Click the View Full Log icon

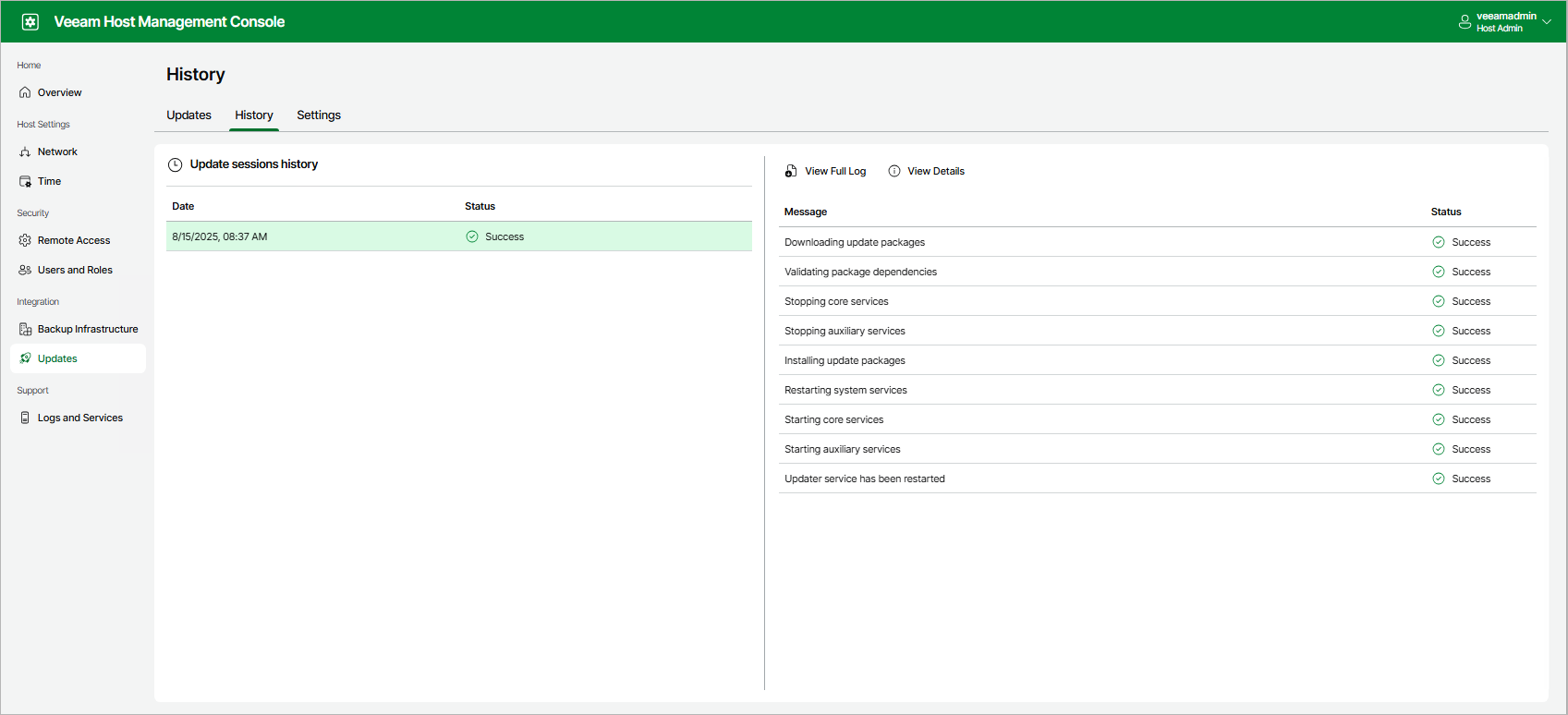click(791, 171)
